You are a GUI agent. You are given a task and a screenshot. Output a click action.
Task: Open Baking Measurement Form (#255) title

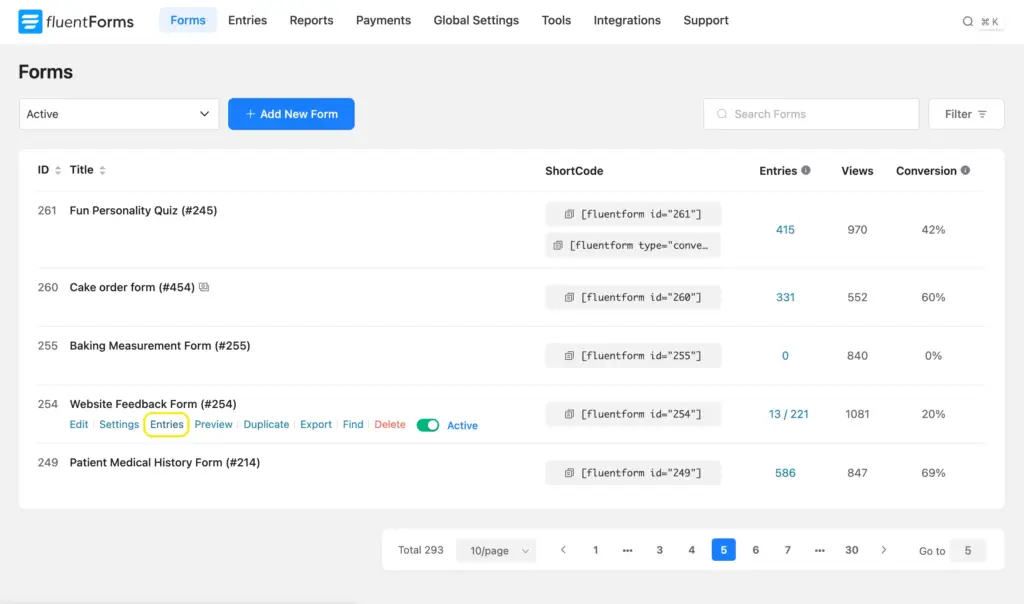click(x=160, y=345)
